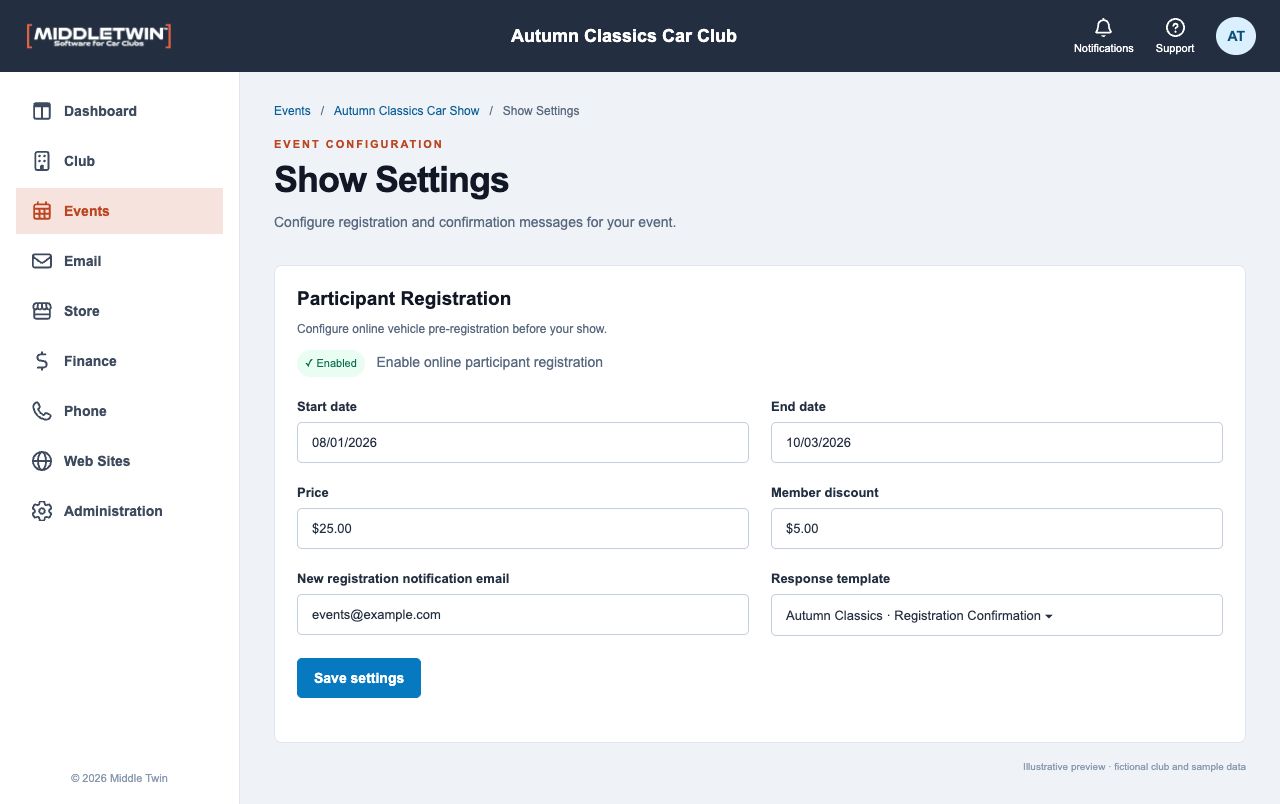This screenshot has height=804, width=1280.
Task: Open Support question mark icon
Action: [1175, 27]
